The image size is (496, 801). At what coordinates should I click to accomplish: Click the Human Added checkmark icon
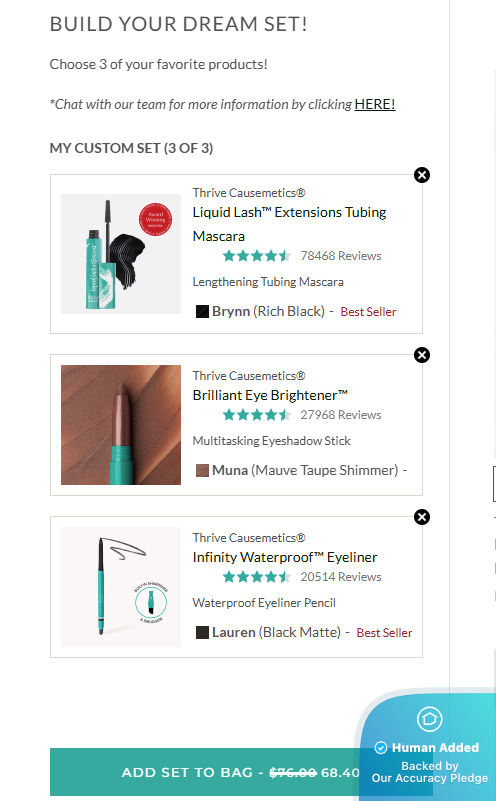(x=381, y=748)
